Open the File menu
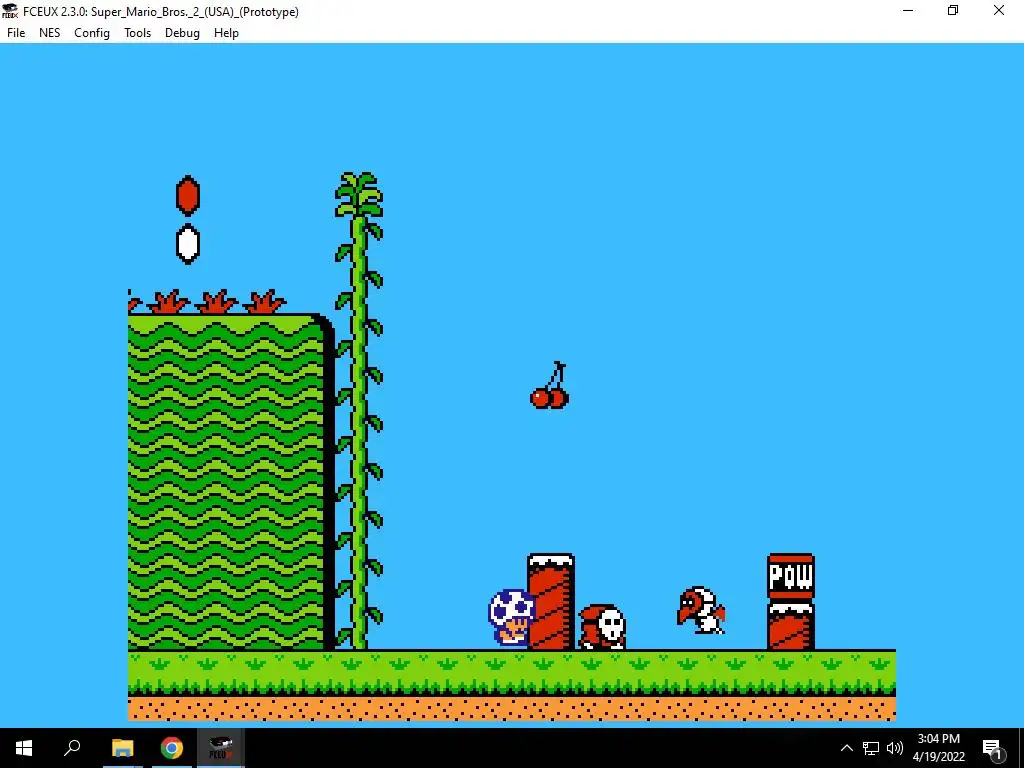Image resolution: width=1024 pixels, height=768 pixels. 16,33
